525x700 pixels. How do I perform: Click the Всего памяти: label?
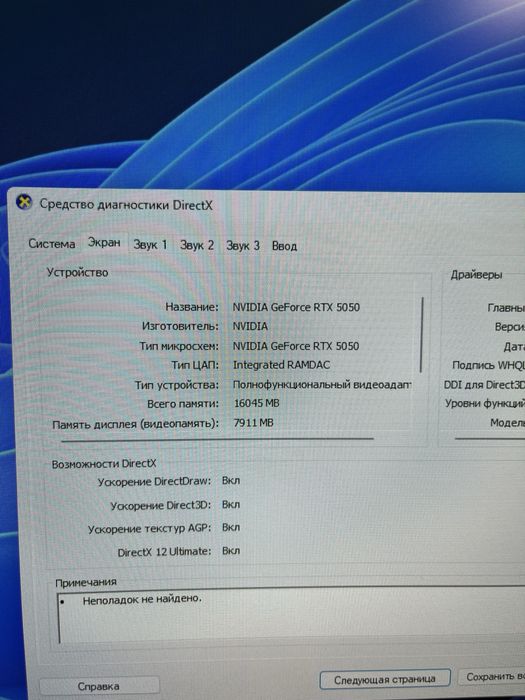click(183, 404)
